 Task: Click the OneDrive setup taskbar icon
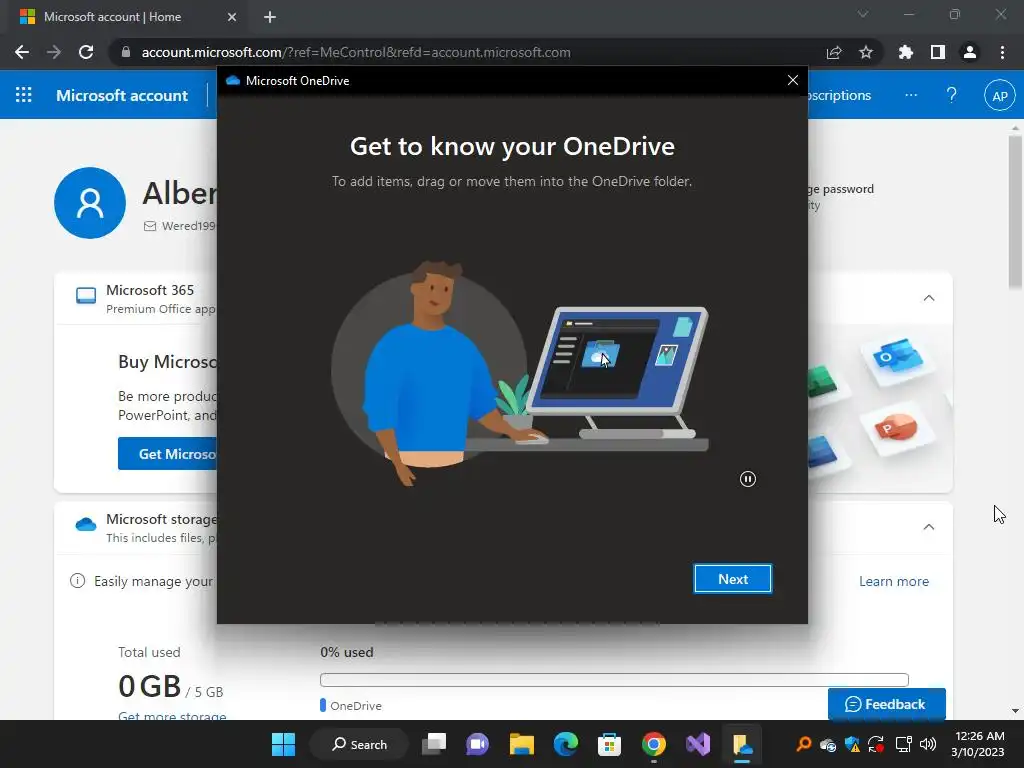point(742,744)
